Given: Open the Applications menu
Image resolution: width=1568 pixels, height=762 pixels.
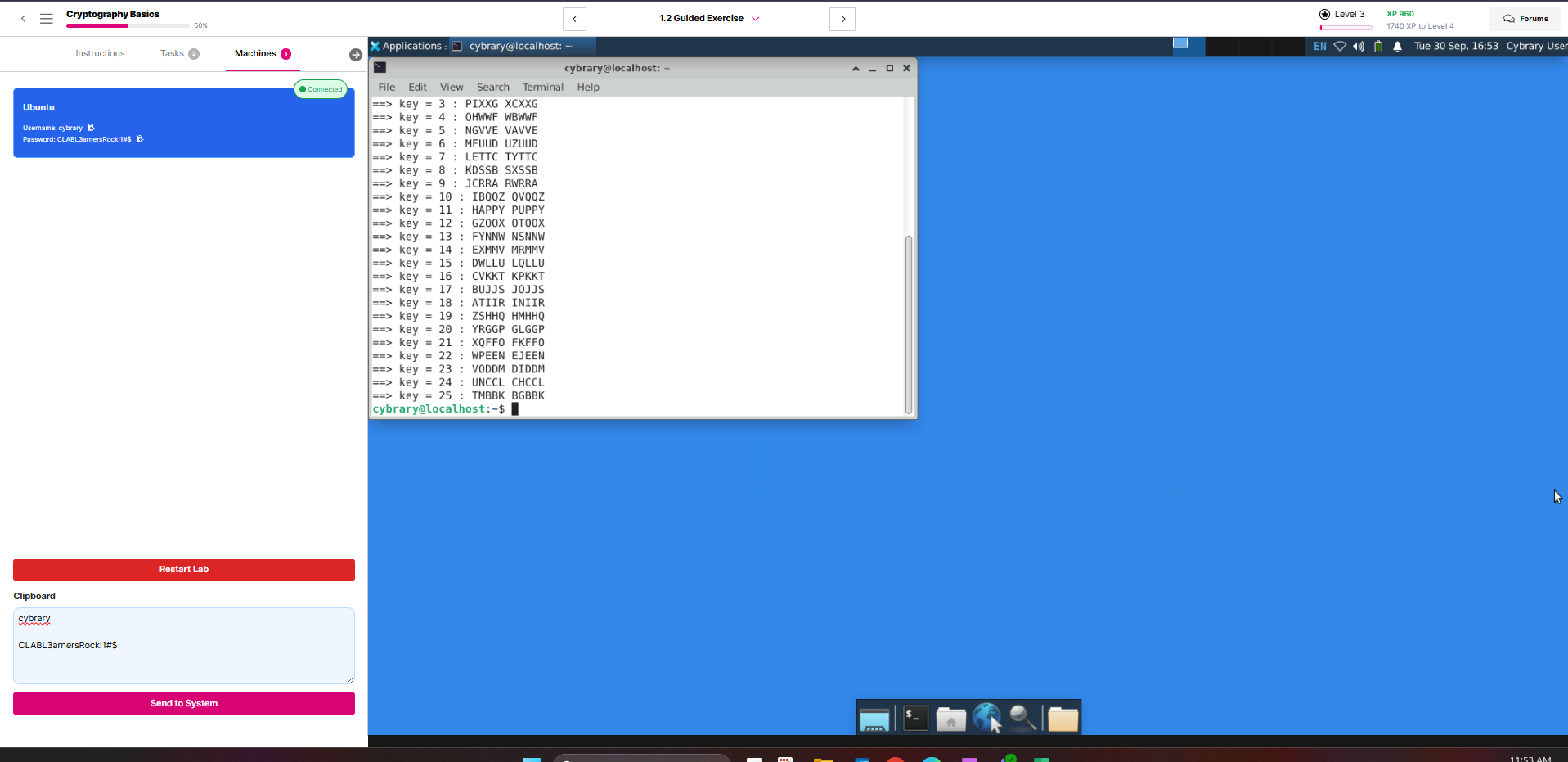Looking at the screenshot, I should point(407,47).
